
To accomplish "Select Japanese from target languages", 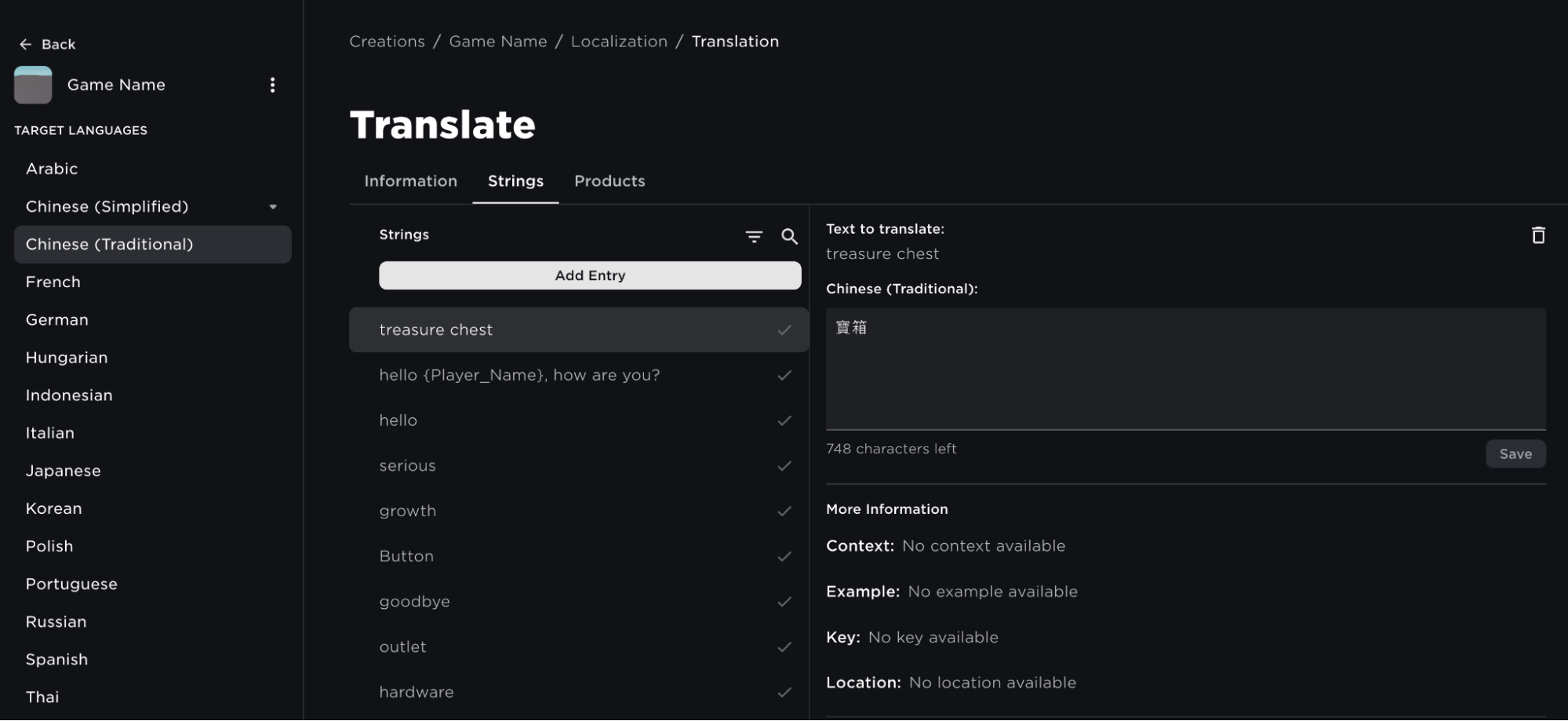I will click(63, 471).
